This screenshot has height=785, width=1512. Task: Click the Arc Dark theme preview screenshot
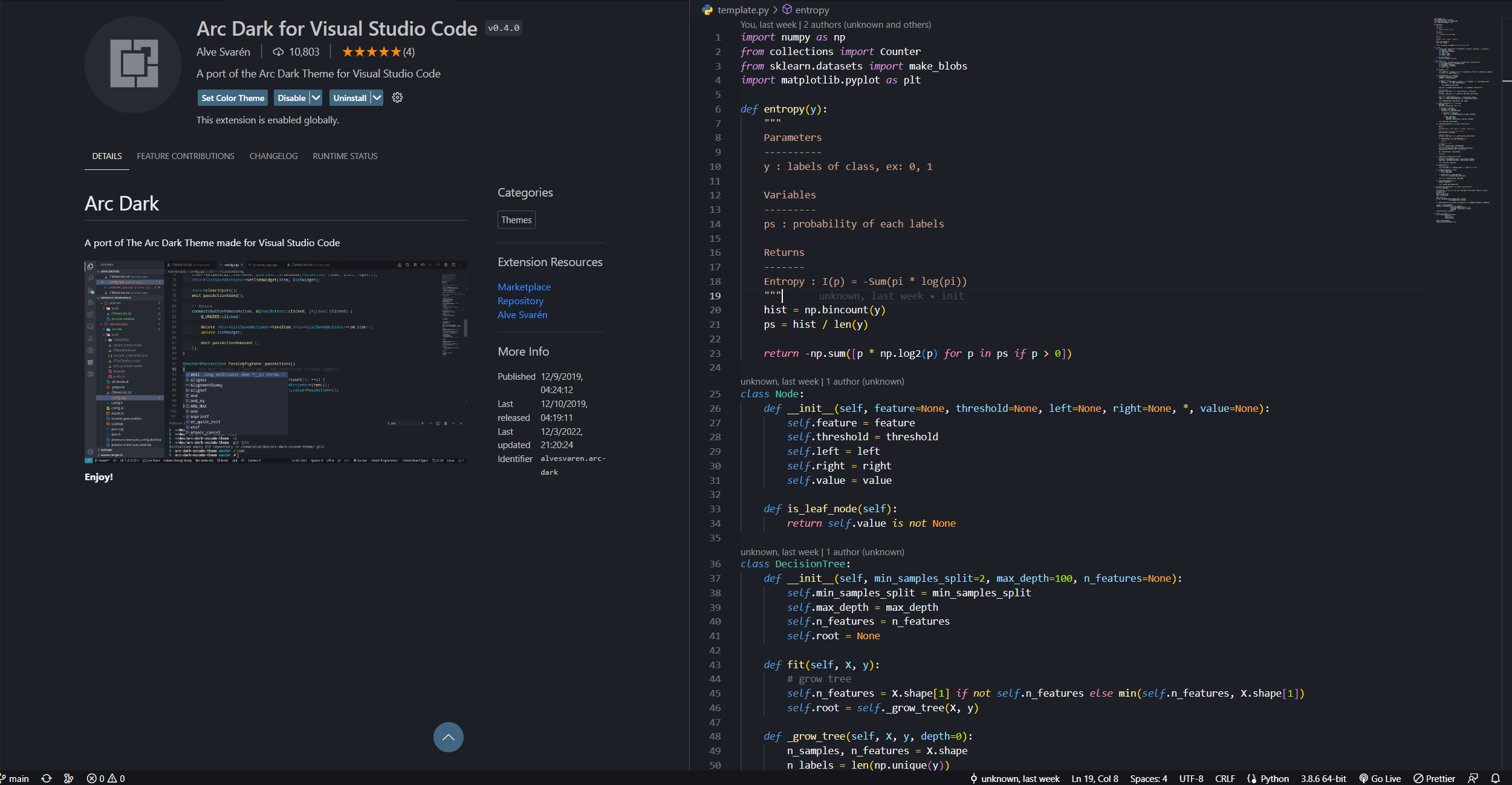276,362
